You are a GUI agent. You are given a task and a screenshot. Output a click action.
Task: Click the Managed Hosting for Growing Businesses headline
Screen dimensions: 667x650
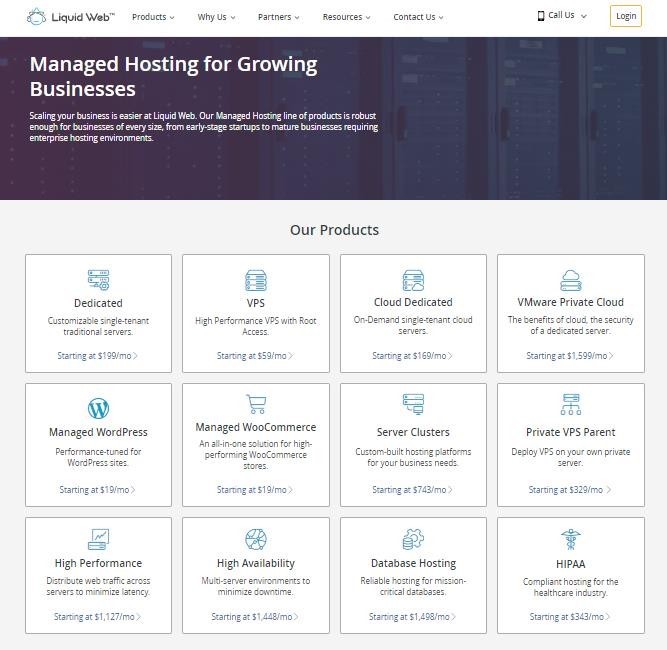point(174,77)
